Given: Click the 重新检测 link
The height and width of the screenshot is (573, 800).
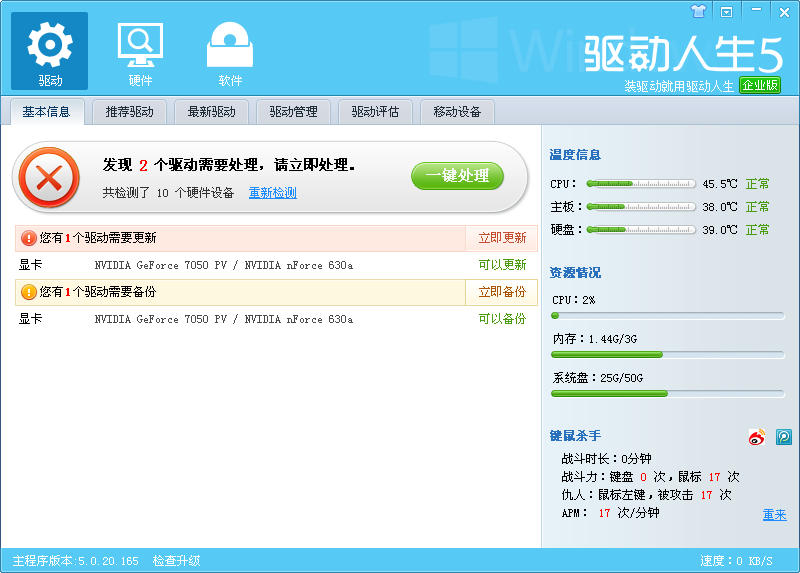Looking at the screenshot, I should click(x=272, y=193).
